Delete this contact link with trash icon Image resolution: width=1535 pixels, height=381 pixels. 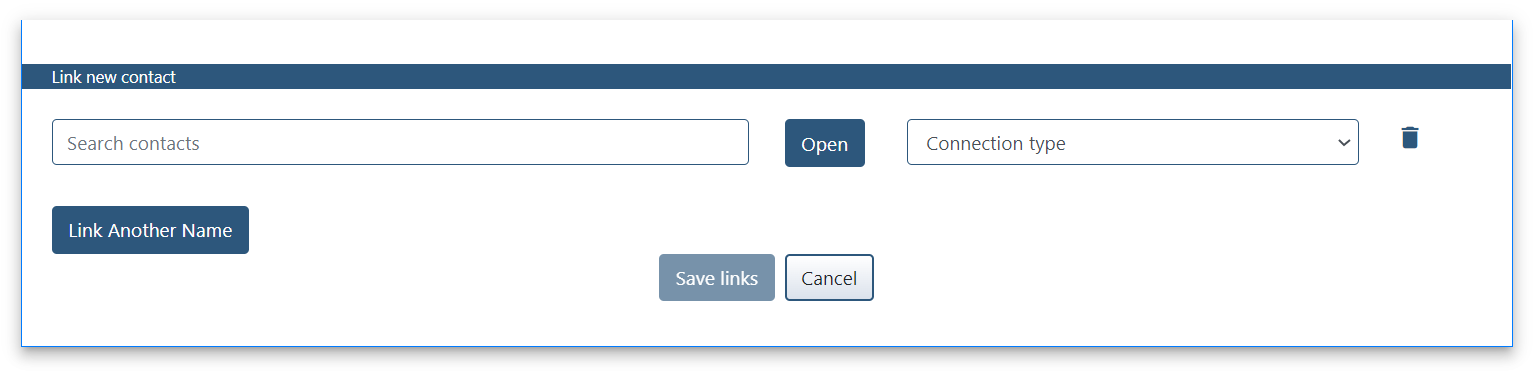1409,138
